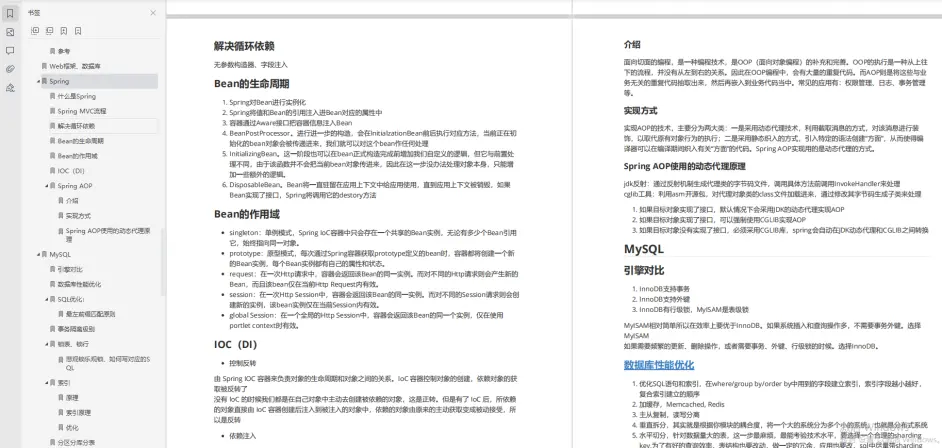The width and height of the screenshot is (942, 448).
Task: Select the SQL优化 bookmark label
Action: (x=71, y=299)
